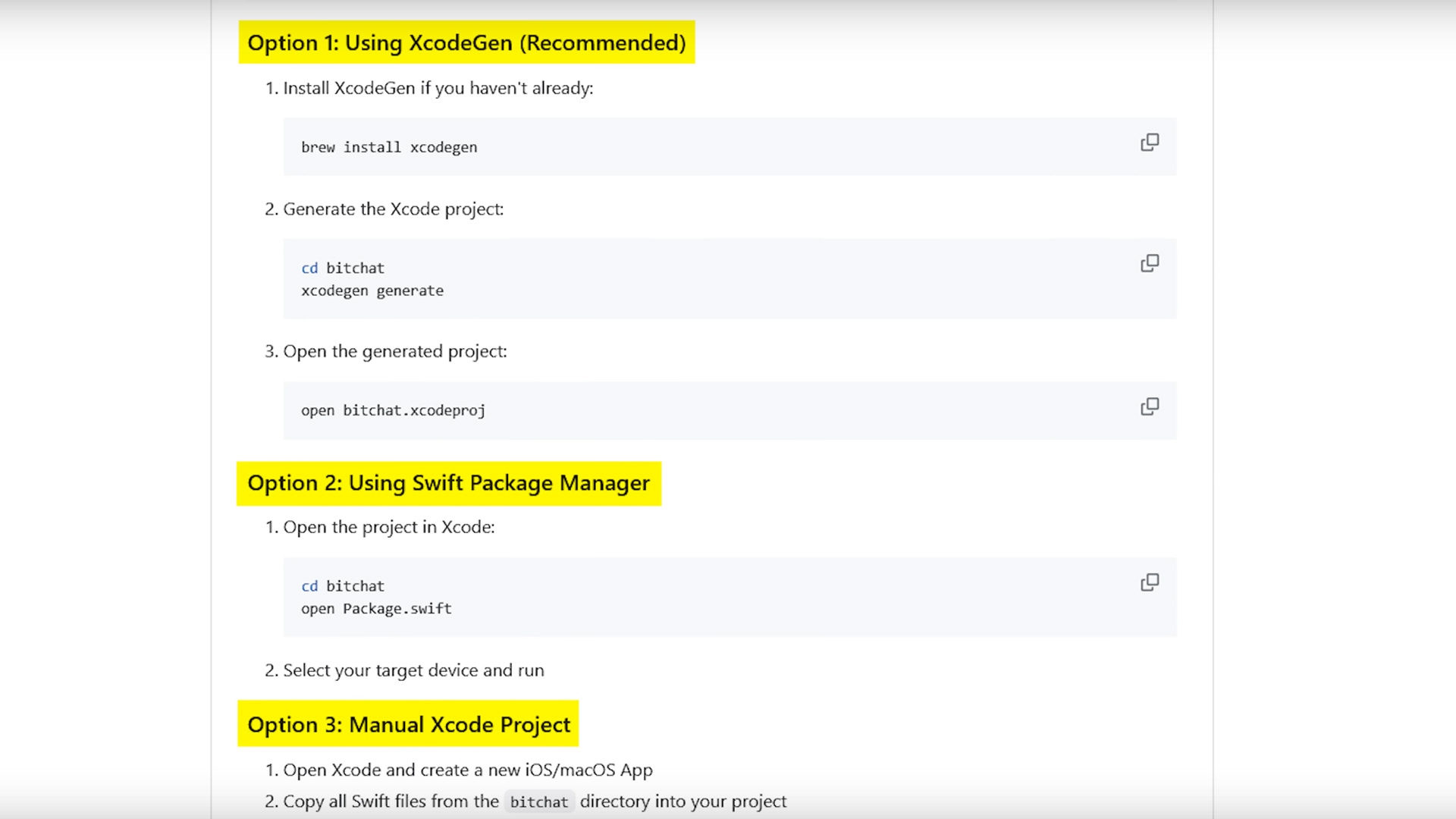Copy the xcodegen generate code block
Image resolution: width=1456 pixels, height=819 pixels.
pyautogui.click(x=1150, y=263)
